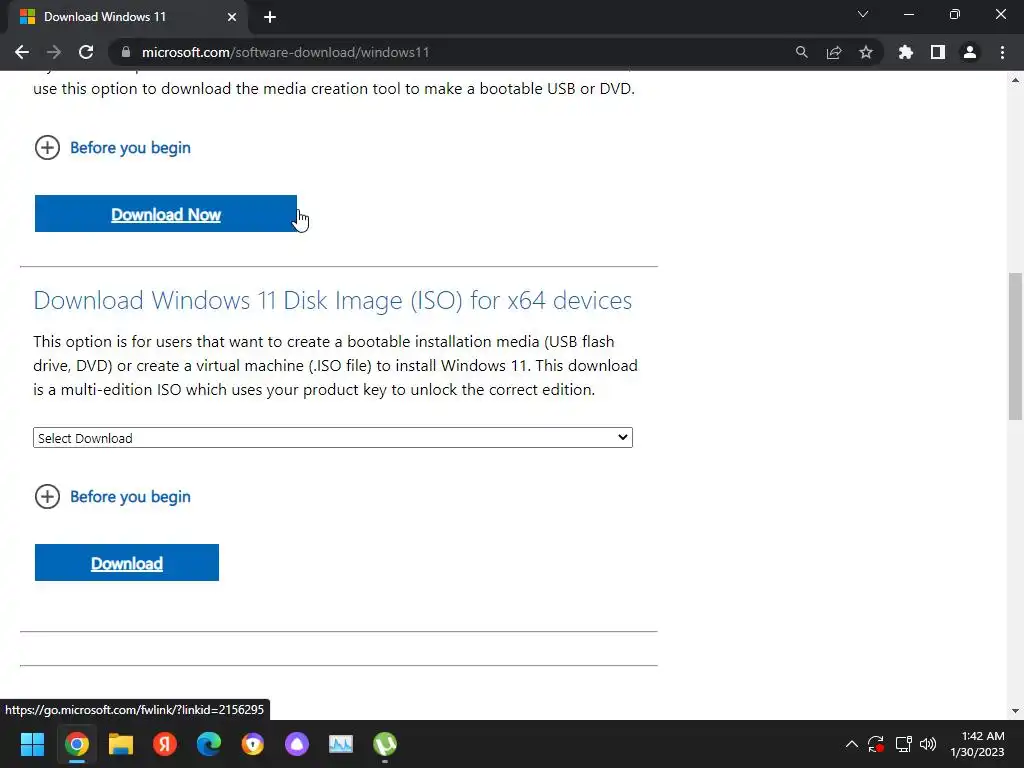This screenshot has height=768, width=1024.
Task: Open Google Chrome from the taskbar
Action: (76, 744)
